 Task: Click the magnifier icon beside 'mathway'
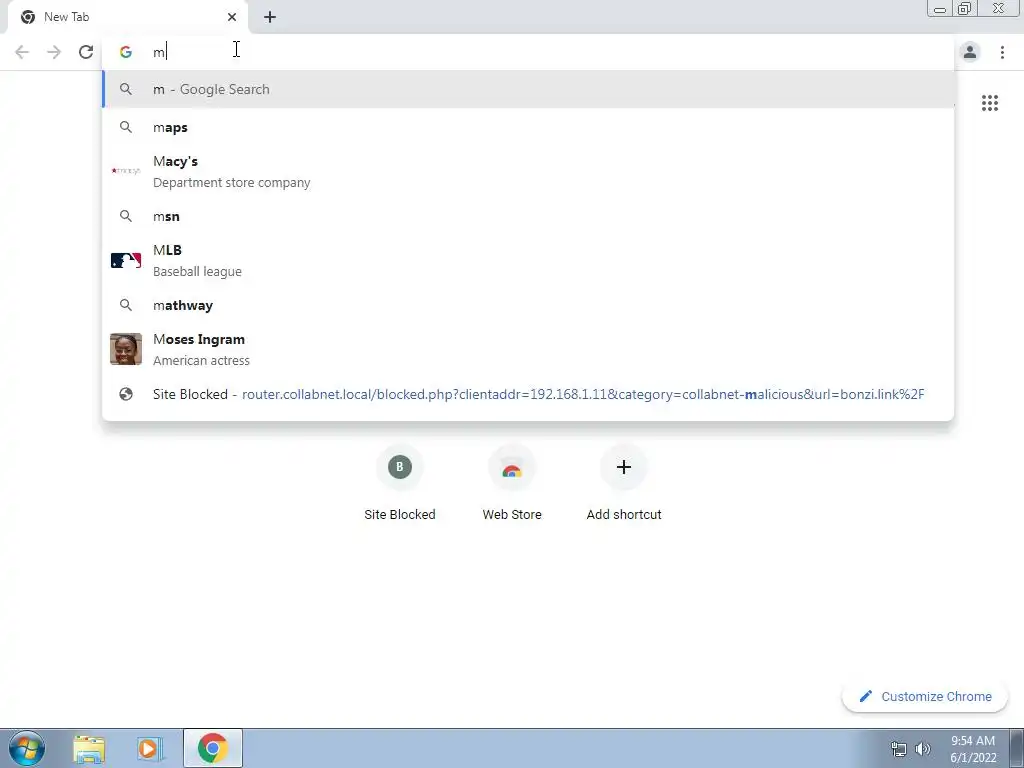tap(126, 305)
